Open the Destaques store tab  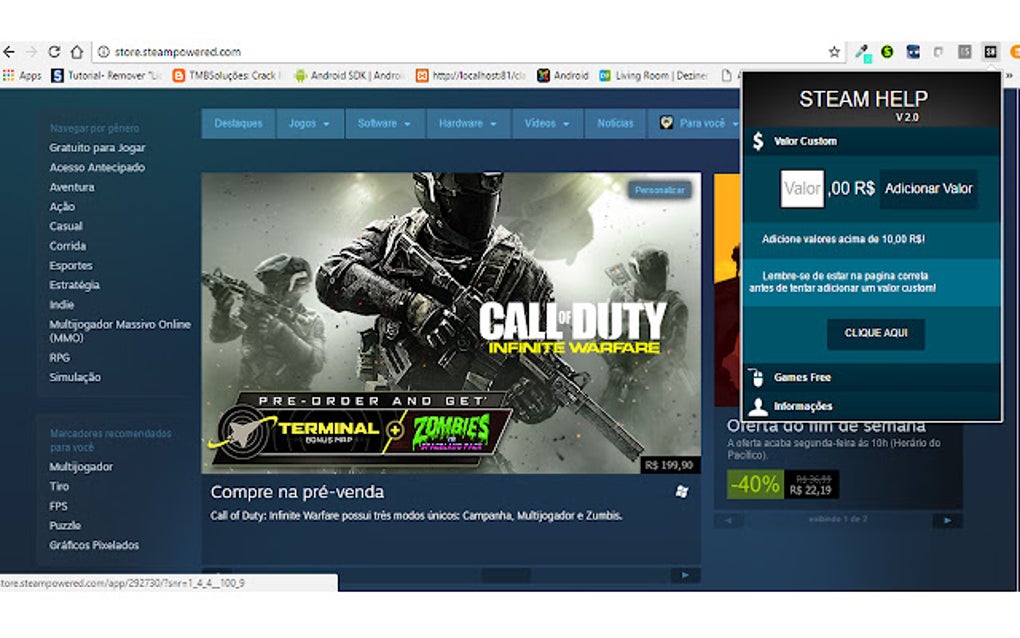pos(239,123)
